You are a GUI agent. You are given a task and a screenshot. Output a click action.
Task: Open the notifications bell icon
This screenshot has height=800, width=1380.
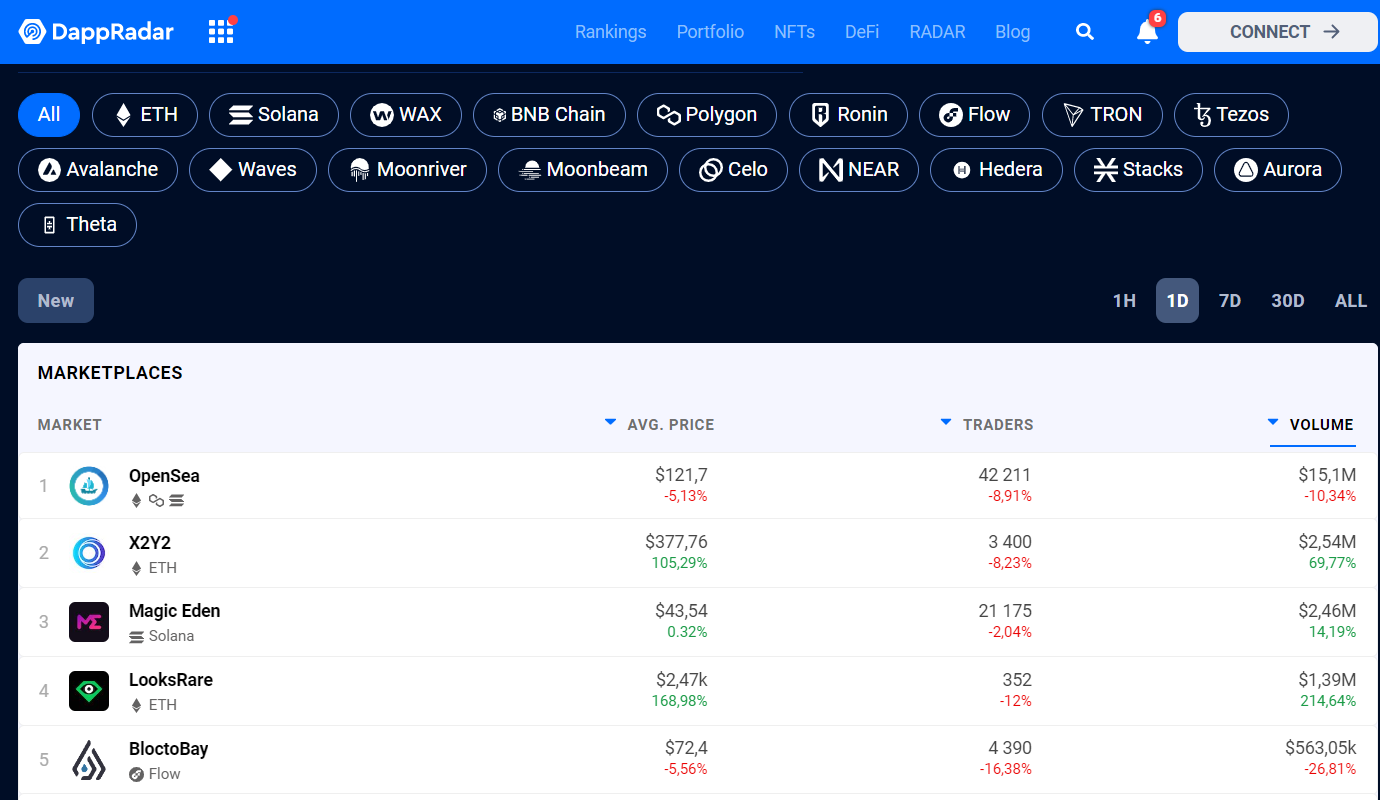pos(1147,32)
